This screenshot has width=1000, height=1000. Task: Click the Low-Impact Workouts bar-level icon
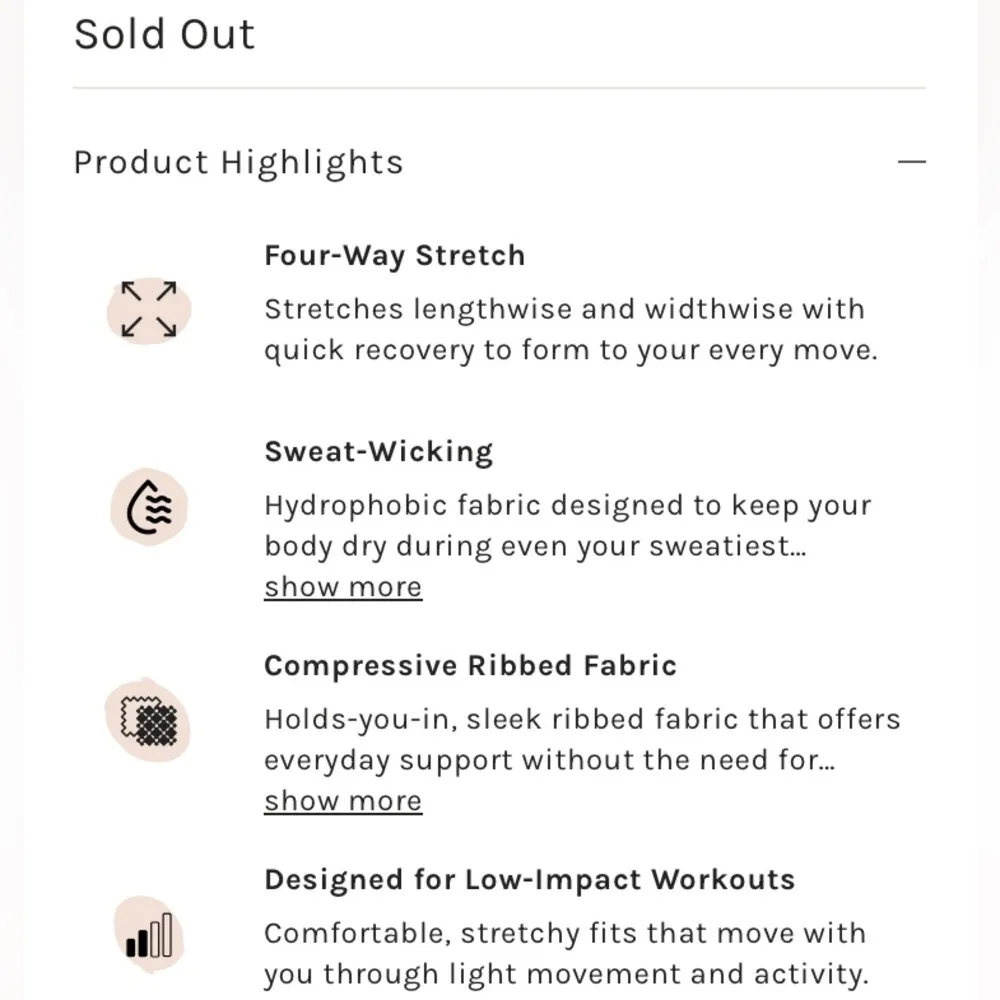pyautogui.click(x=150, y=935)
